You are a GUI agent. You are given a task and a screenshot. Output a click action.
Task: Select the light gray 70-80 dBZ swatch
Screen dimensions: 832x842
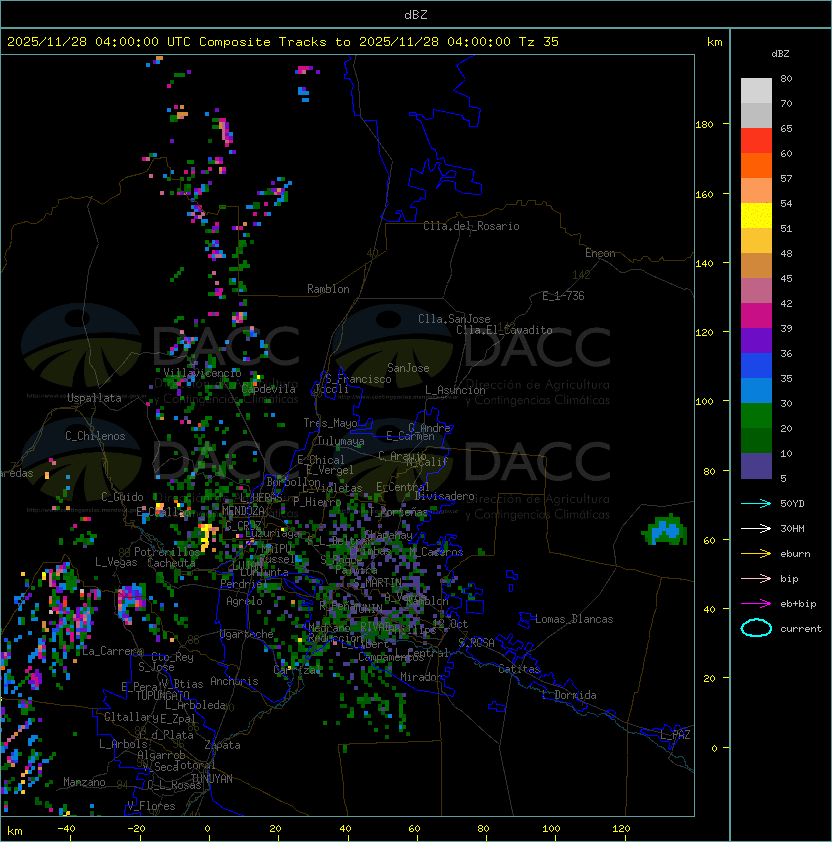pyautogui.click(x=756, y=91)
